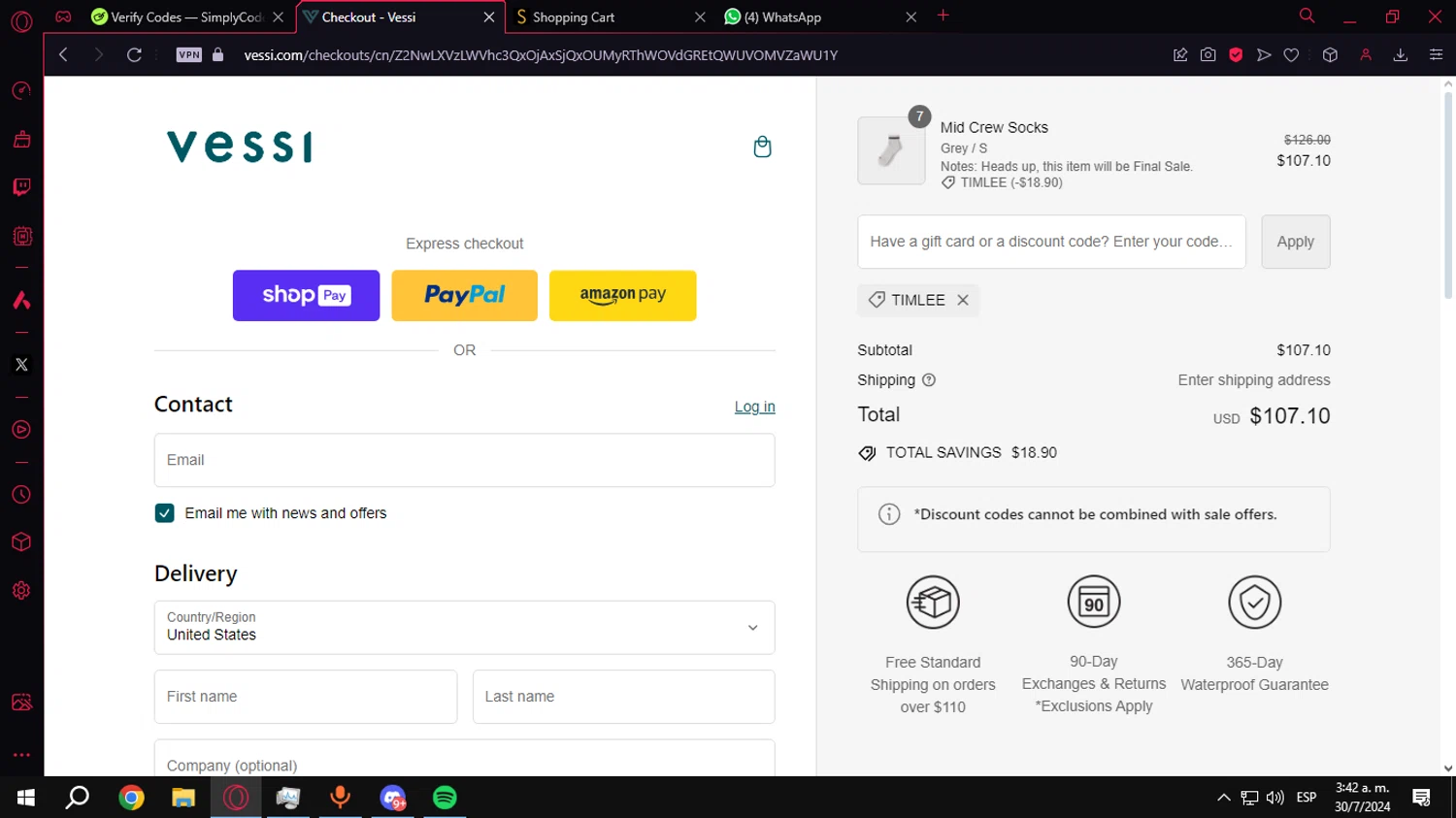Image resolution: width=1456 pixels, height=818 pixels.
Task: Open the Aria AI sidebar icon
Action: (x=21, y=300)
